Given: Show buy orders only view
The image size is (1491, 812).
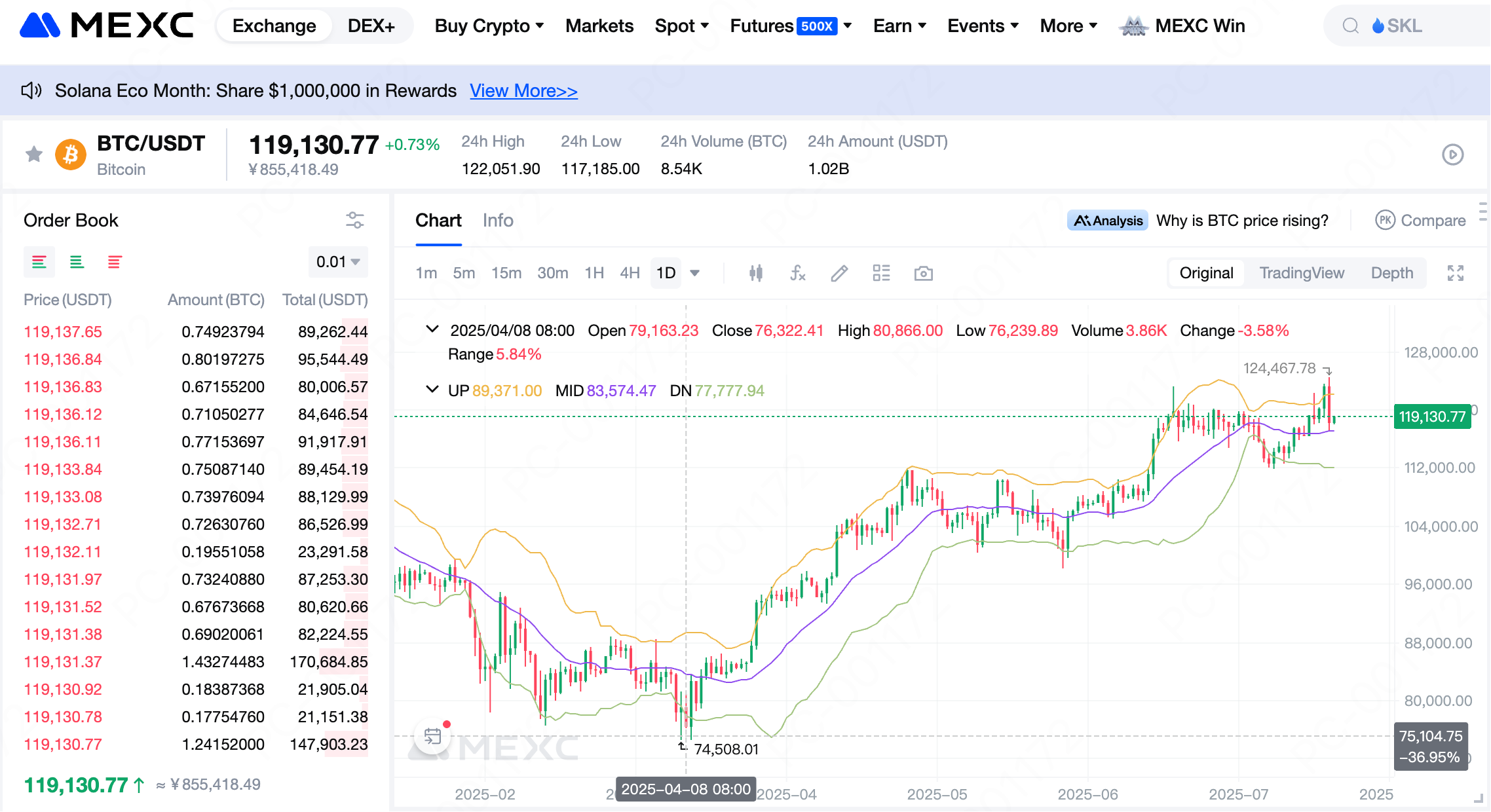Looking at the screenshot, I should tap(77, 262).
